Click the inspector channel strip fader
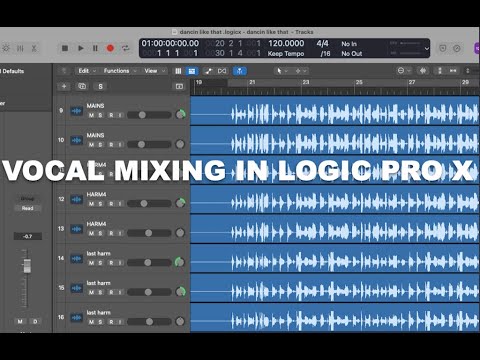This screenshot has width=480, height=360. (27, 266)
